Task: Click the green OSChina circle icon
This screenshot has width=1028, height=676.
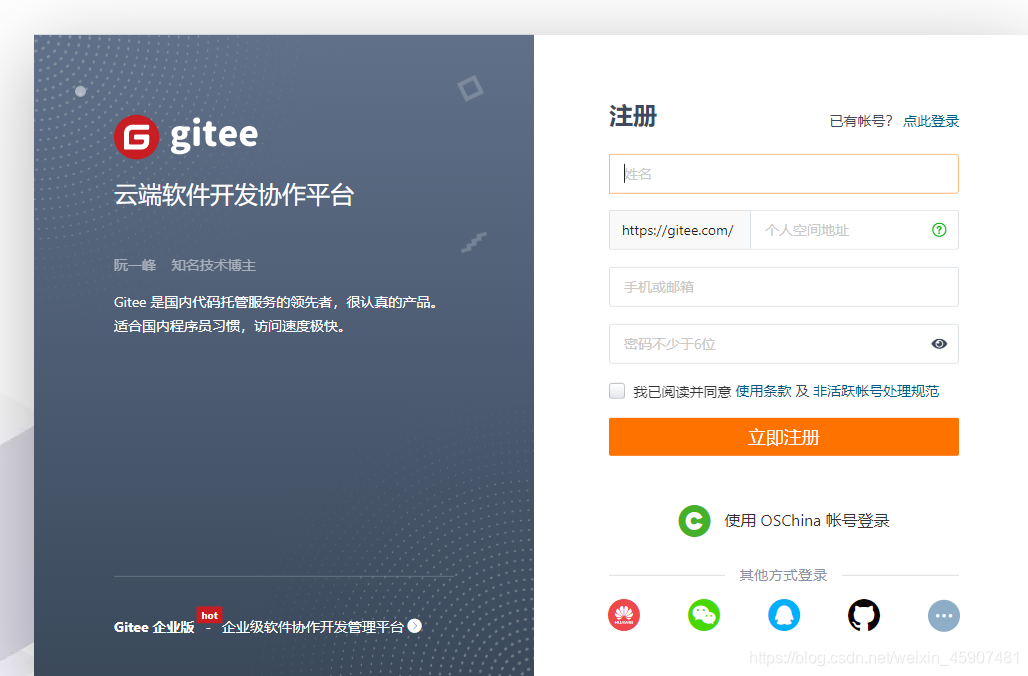Action: point(694,521)
